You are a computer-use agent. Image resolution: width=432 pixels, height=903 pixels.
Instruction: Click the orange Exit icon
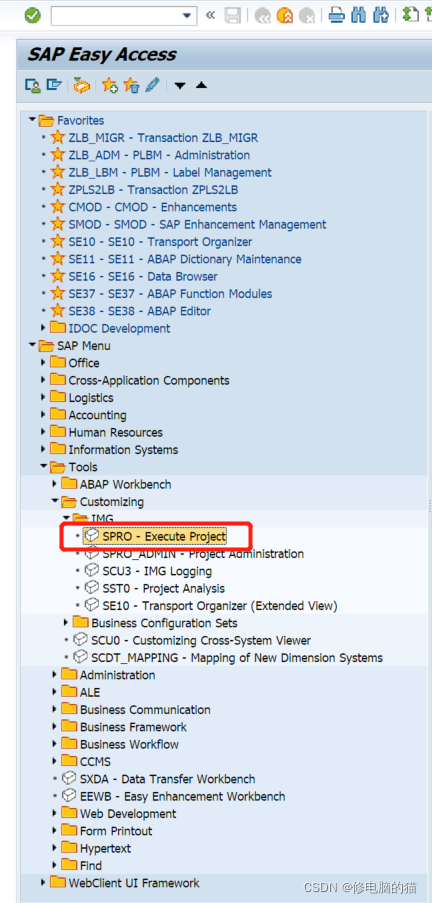tap(285, 16)
